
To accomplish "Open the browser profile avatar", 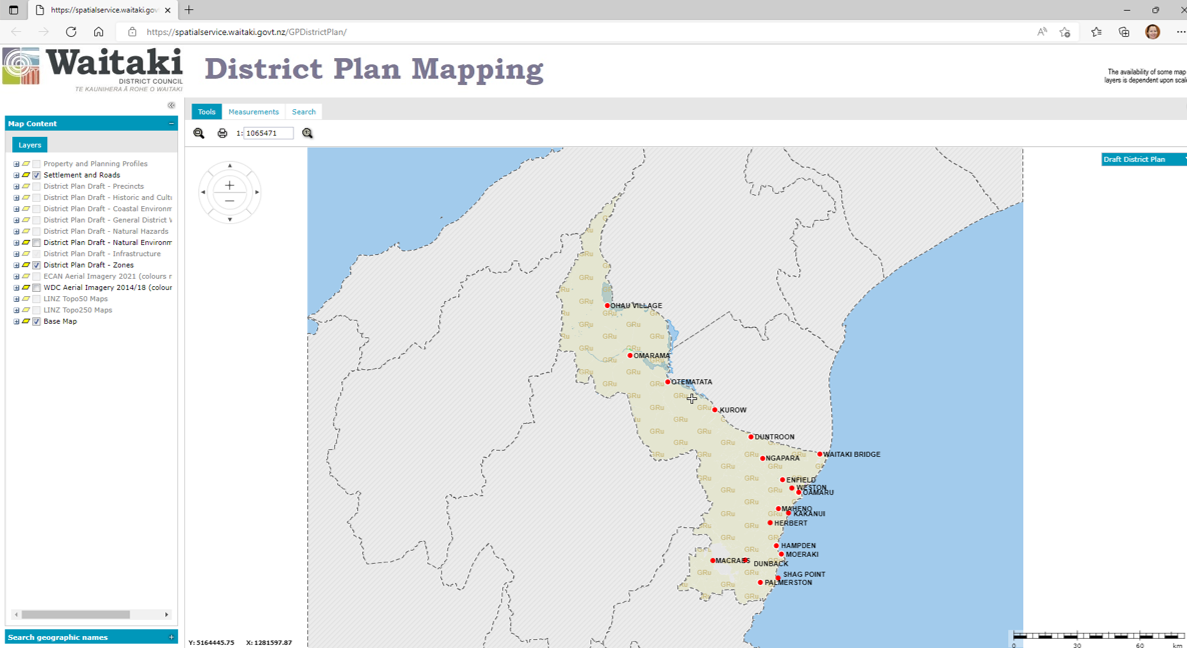I will coord(1152,32).
